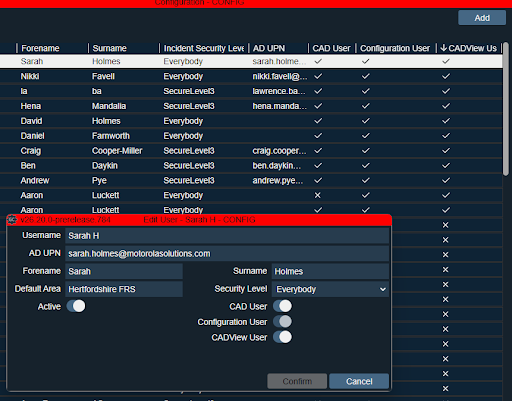Open the Security Level dropdown
This screenshot has height=401, width=512.
coord(330,289)
